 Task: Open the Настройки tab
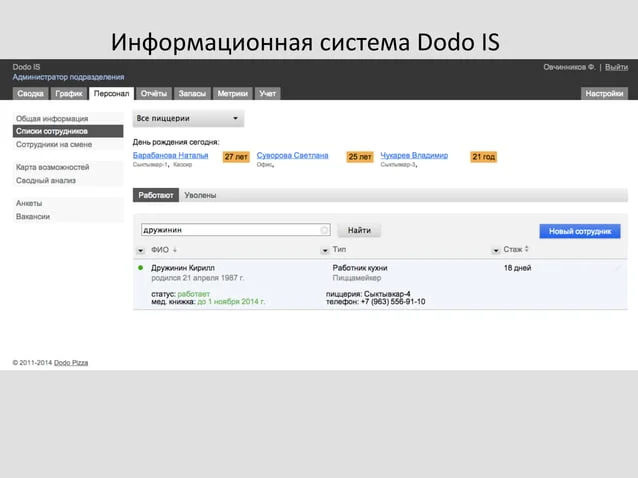click(604, 94)
